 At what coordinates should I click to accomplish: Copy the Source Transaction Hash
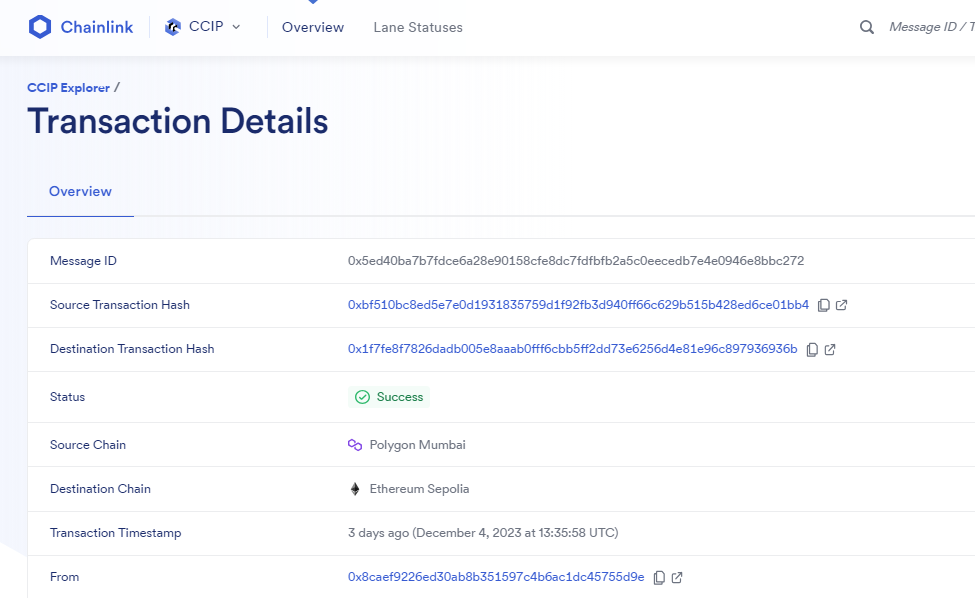(823, 305)
